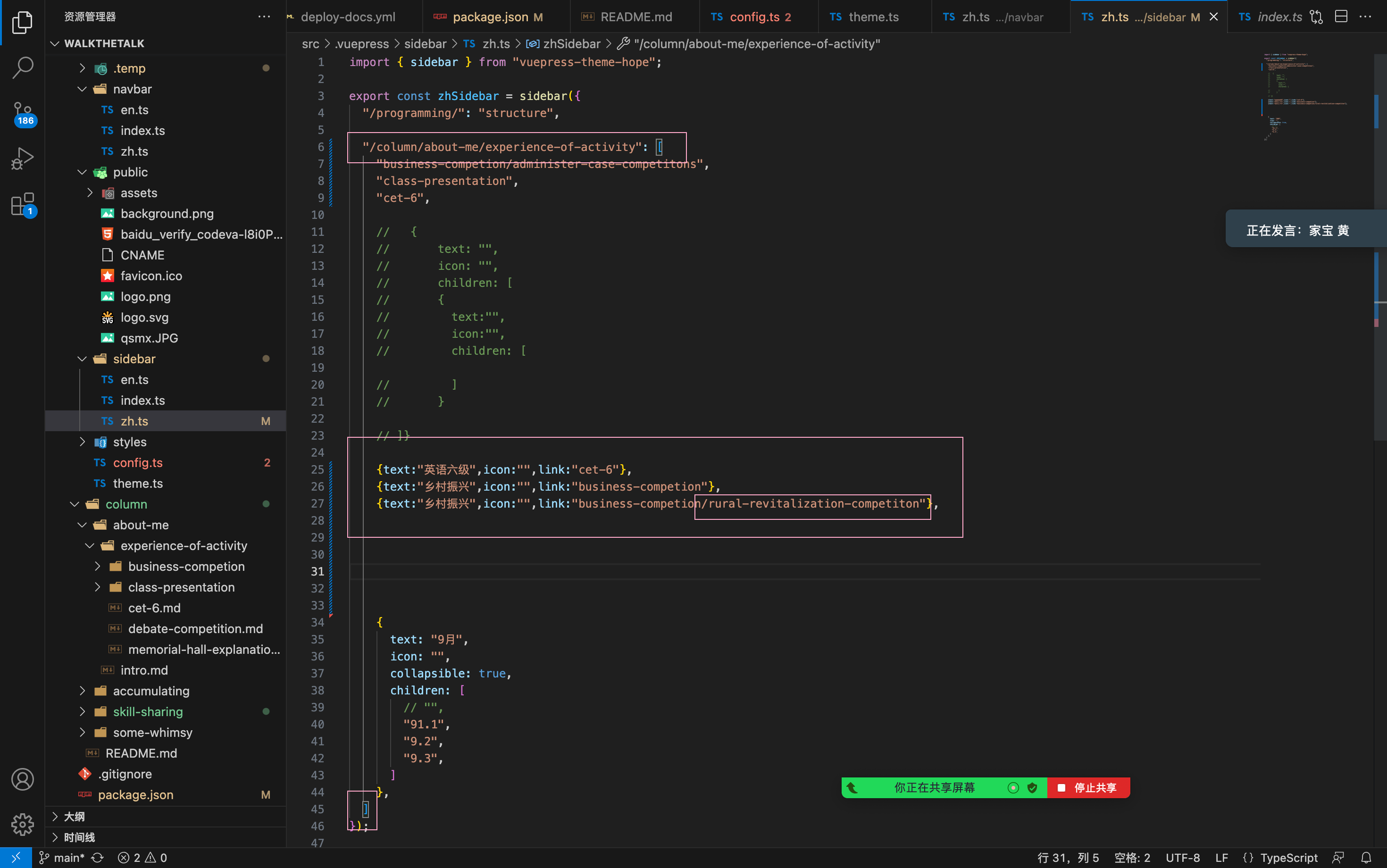This screenshot has width=1387, height=868.
Task: Expand the assets folder
Action: coord(90,193)
